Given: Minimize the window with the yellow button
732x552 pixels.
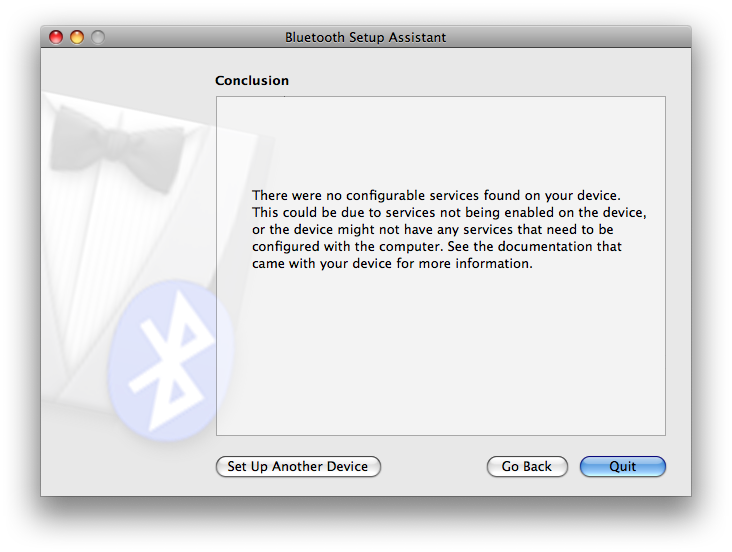Looking at the screenshot, I should [x=77, y=37].
